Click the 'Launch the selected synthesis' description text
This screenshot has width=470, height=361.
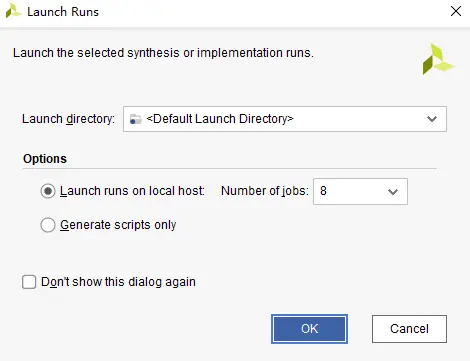click(x=163, y=53)
